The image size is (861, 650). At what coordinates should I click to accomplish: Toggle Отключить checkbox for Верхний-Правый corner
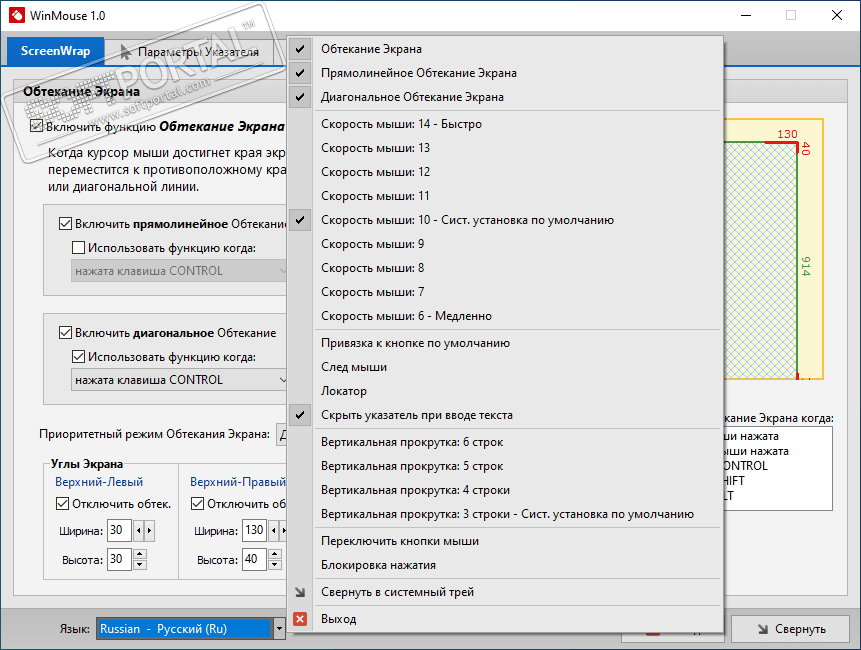pos(198,503)
